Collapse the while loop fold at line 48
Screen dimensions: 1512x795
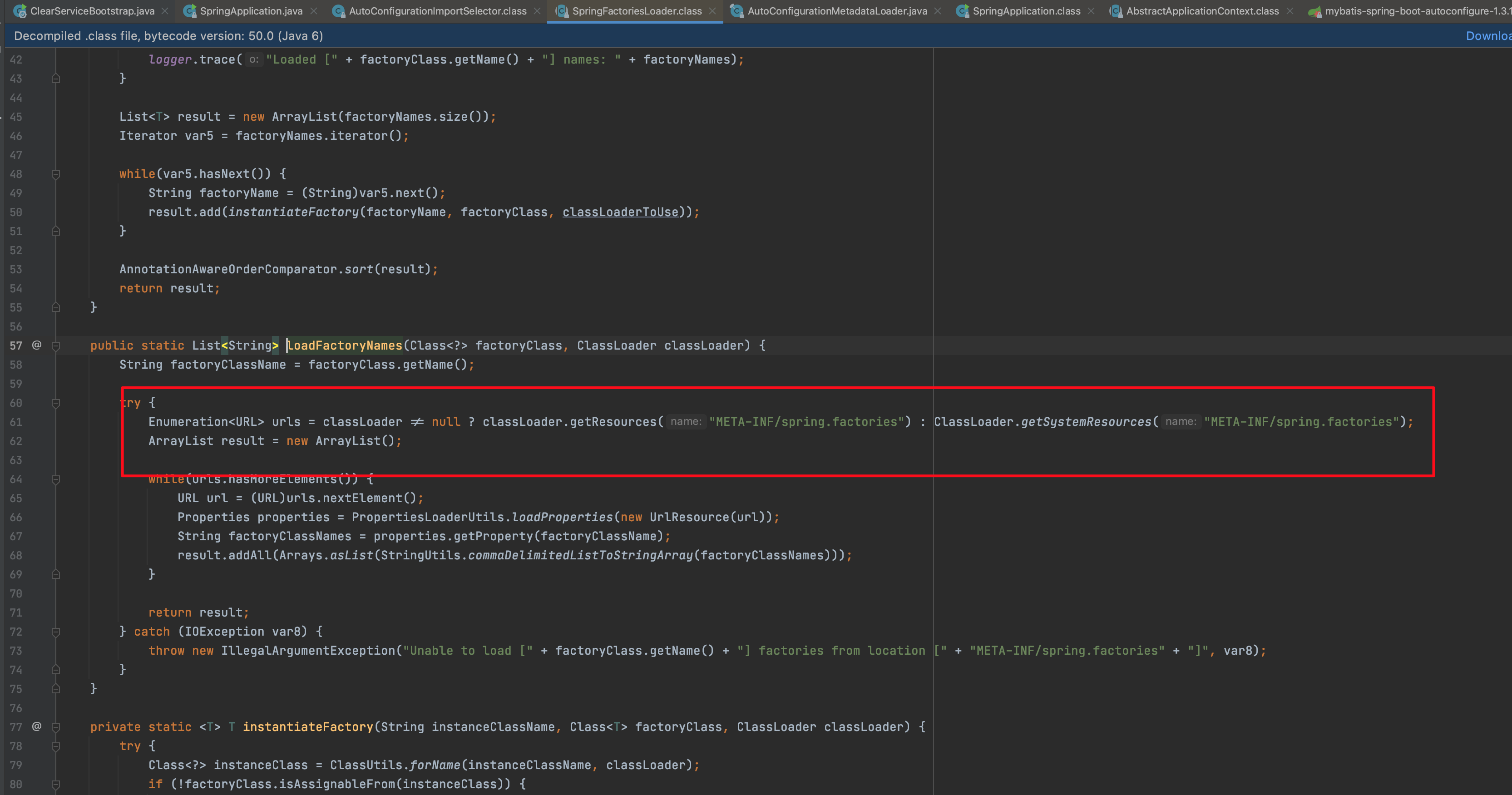point(56,174)
